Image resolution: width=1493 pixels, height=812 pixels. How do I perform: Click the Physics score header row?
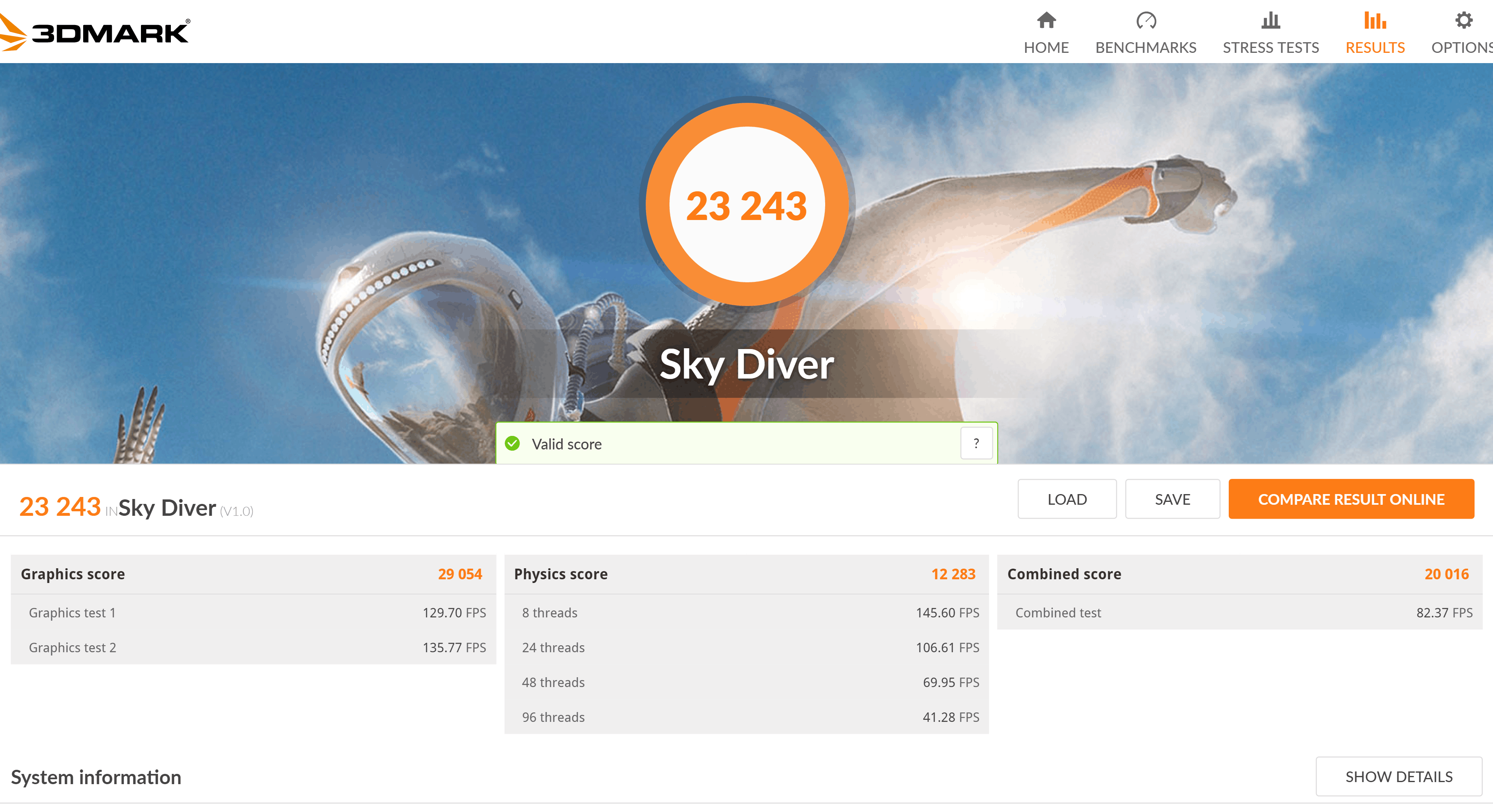(746, 574)
